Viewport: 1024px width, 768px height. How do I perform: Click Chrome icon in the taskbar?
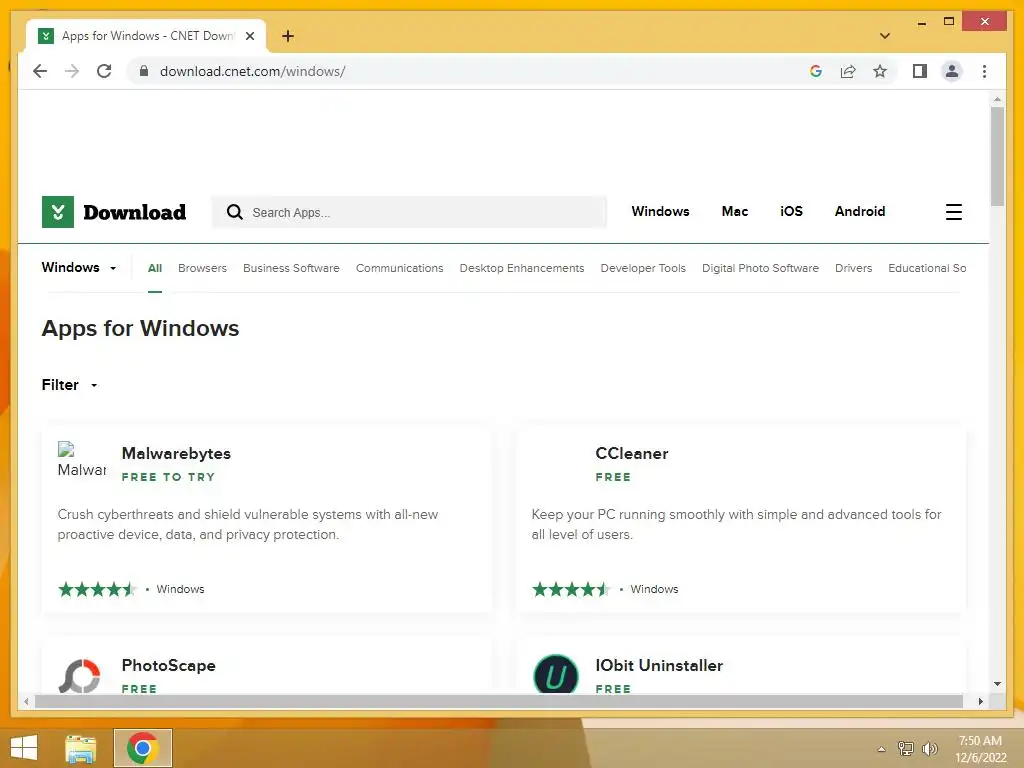[143, 748]
